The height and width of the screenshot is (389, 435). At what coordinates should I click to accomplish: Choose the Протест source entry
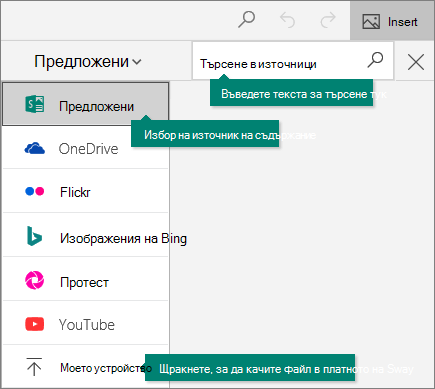click(86, 280)
